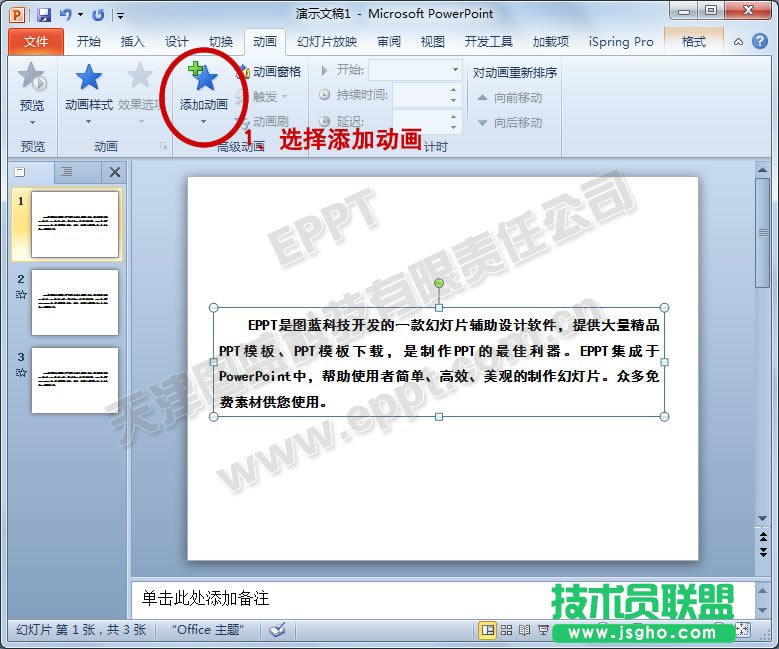The height and width of the screenshot is (649, 779).
Task: Click the bottom-center resize handle of text box
Action: pyautogui.click(x=439, y=417)
